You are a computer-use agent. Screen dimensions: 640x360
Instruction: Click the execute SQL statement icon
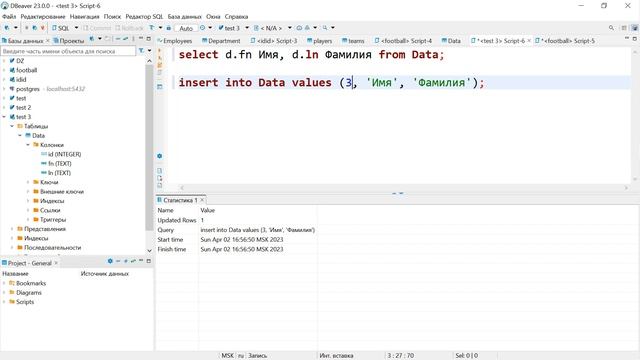160,51
